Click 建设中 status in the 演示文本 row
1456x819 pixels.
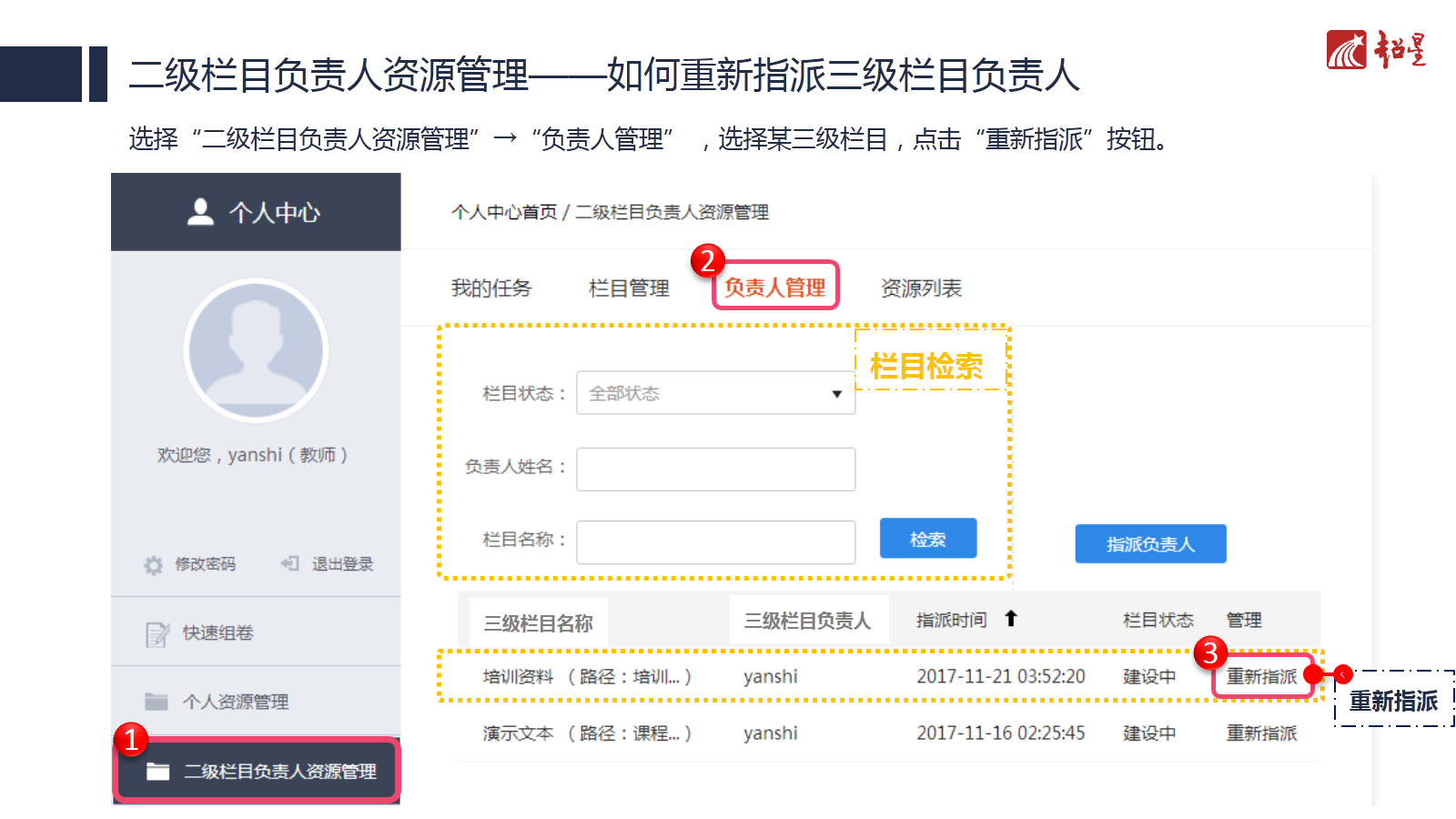tap(1149, 733)
